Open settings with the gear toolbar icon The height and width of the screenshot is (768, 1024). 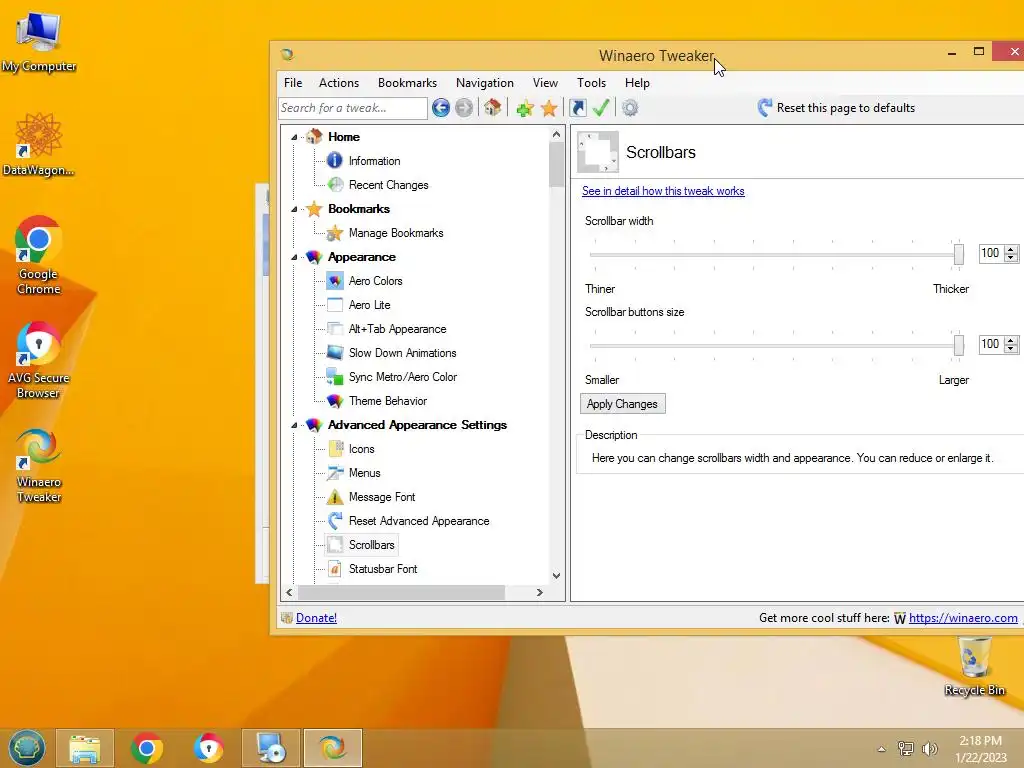point(630,108)
